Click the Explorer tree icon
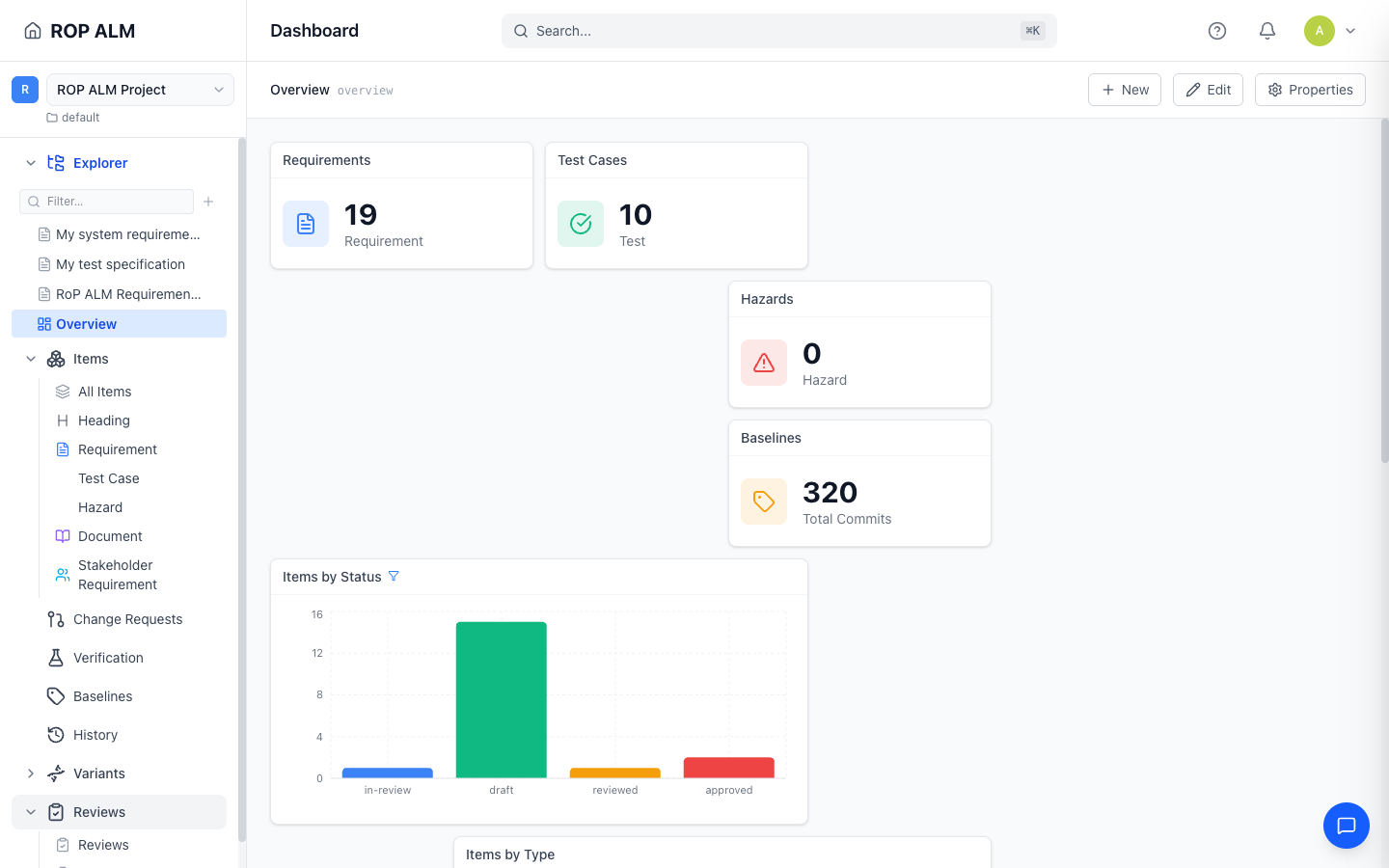Screen dimensions: 1389x868 tap(56, 163)
